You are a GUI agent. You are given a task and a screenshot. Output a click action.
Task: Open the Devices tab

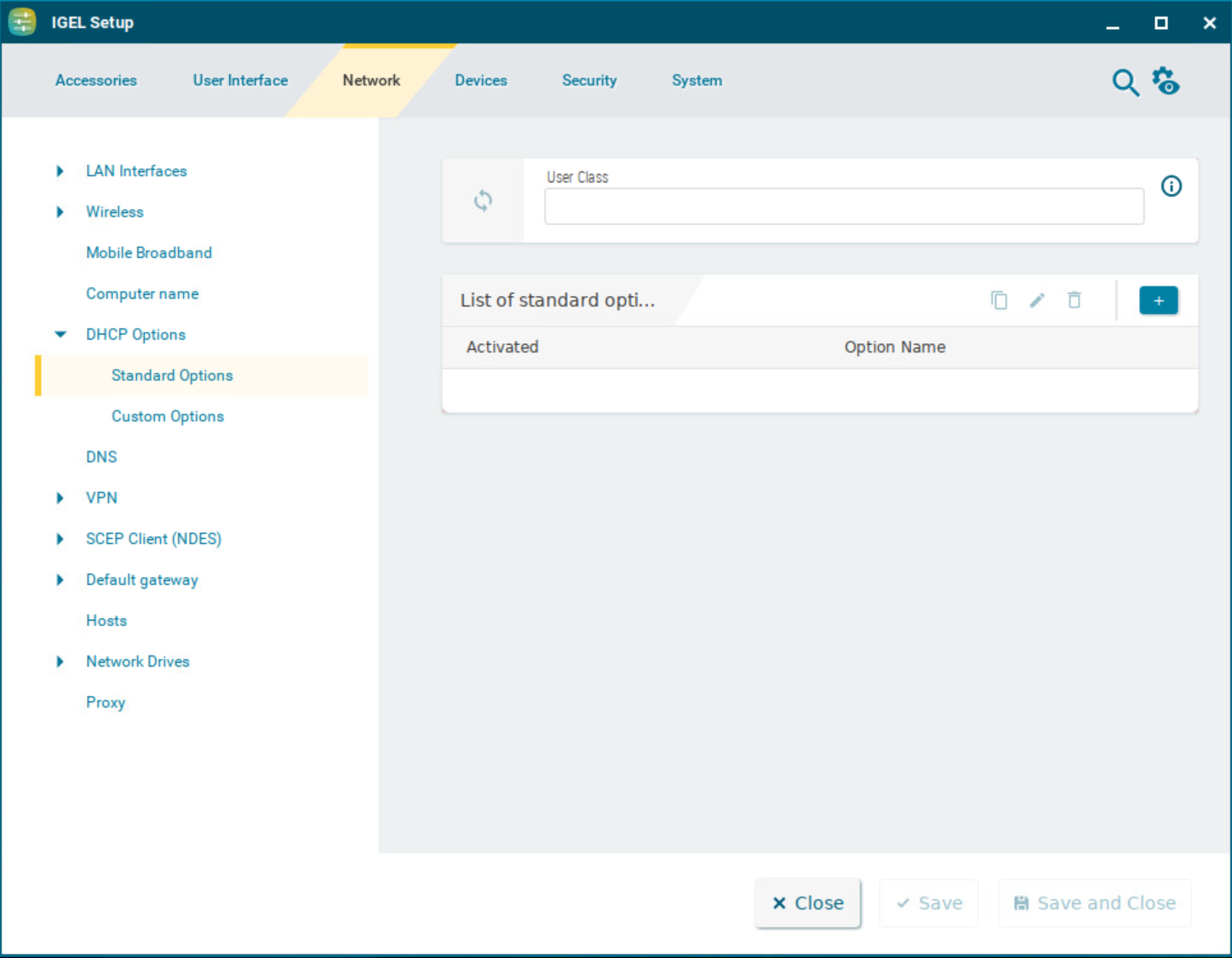point(481,80)
